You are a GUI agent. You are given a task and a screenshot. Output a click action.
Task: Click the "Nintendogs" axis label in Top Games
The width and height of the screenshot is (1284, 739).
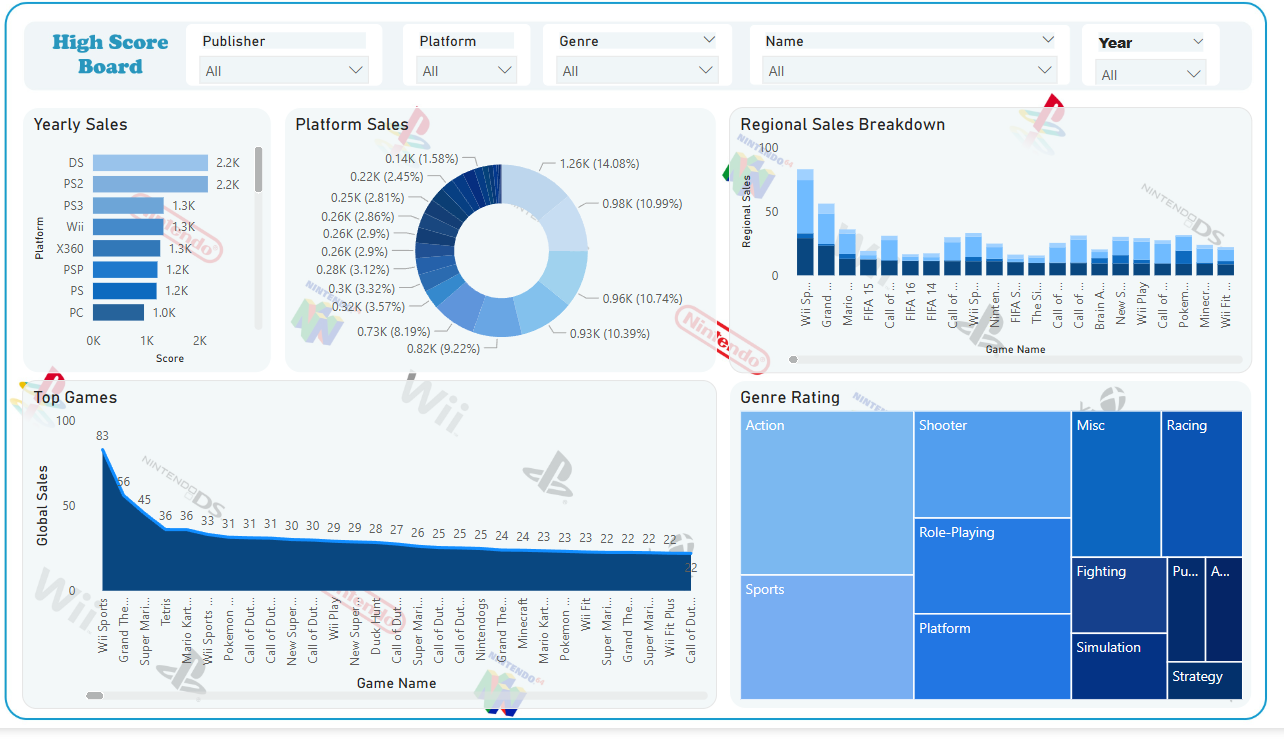481,631
